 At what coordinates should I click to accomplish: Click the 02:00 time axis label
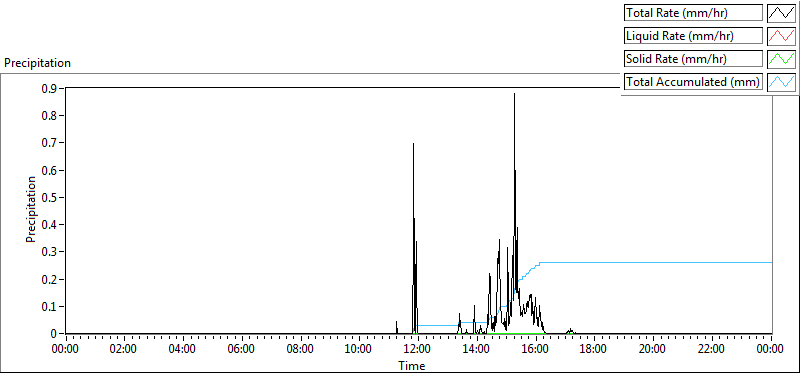click(x=124, y=350)
